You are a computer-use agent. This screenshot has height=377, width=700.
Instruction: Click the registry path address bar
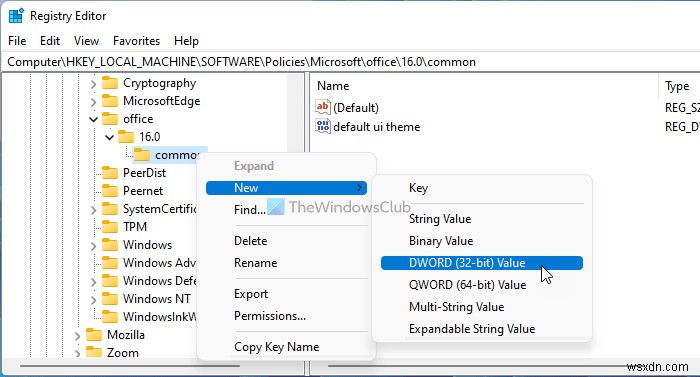pos(350,62)
